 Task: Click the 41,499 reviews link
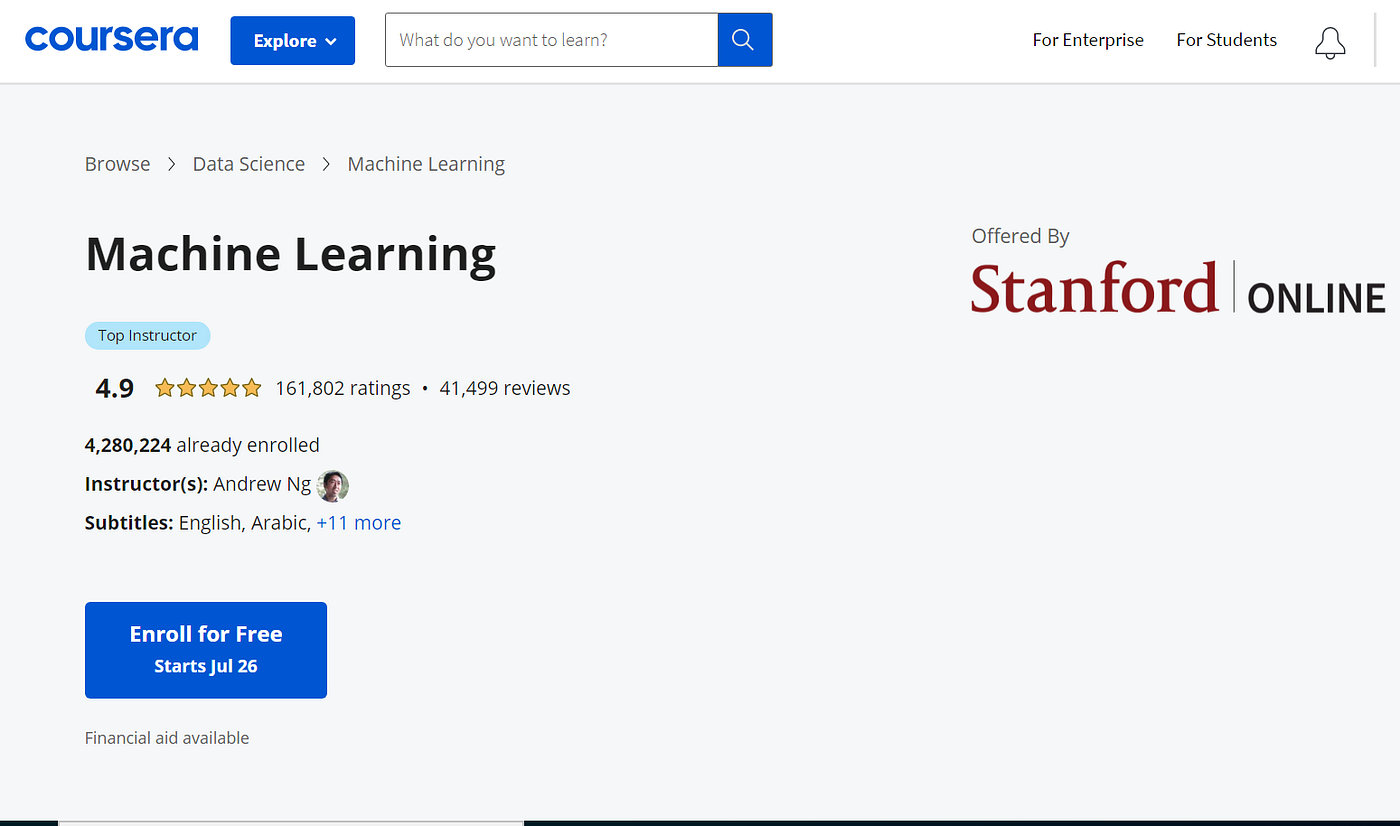tap(504, 388)
